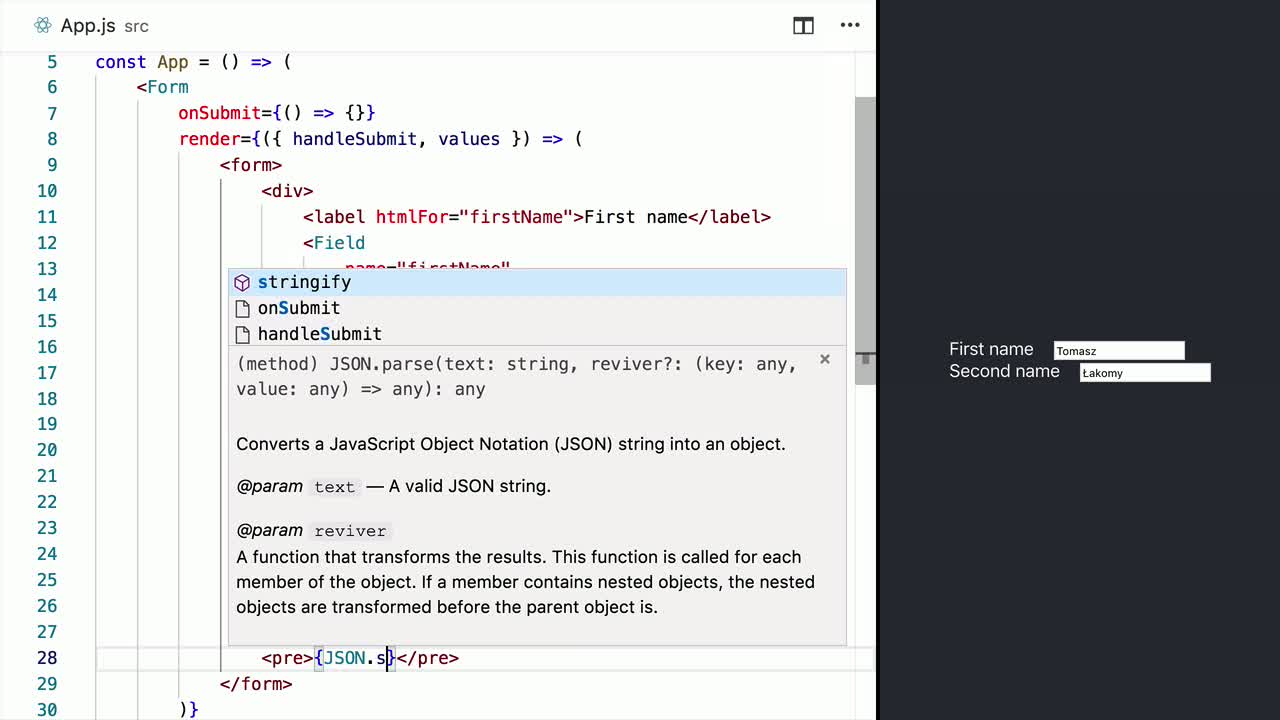Image resolution: width=1280 pixels, height=720 pixels.
Task: Click the split editor icon in the title bar
Action: (x=803, y=26)
